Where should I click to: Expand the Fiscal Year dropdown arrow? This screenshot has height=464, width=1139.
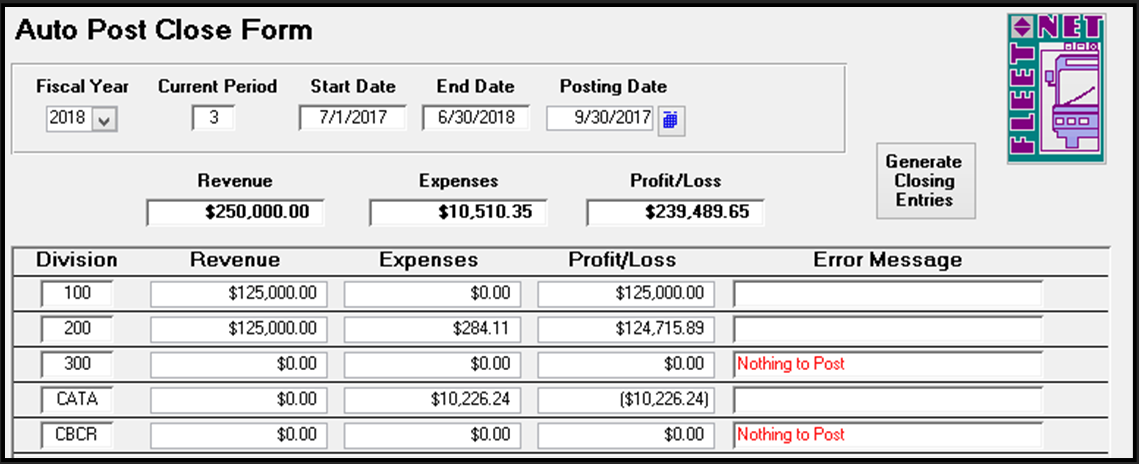[x=105, y=119]
